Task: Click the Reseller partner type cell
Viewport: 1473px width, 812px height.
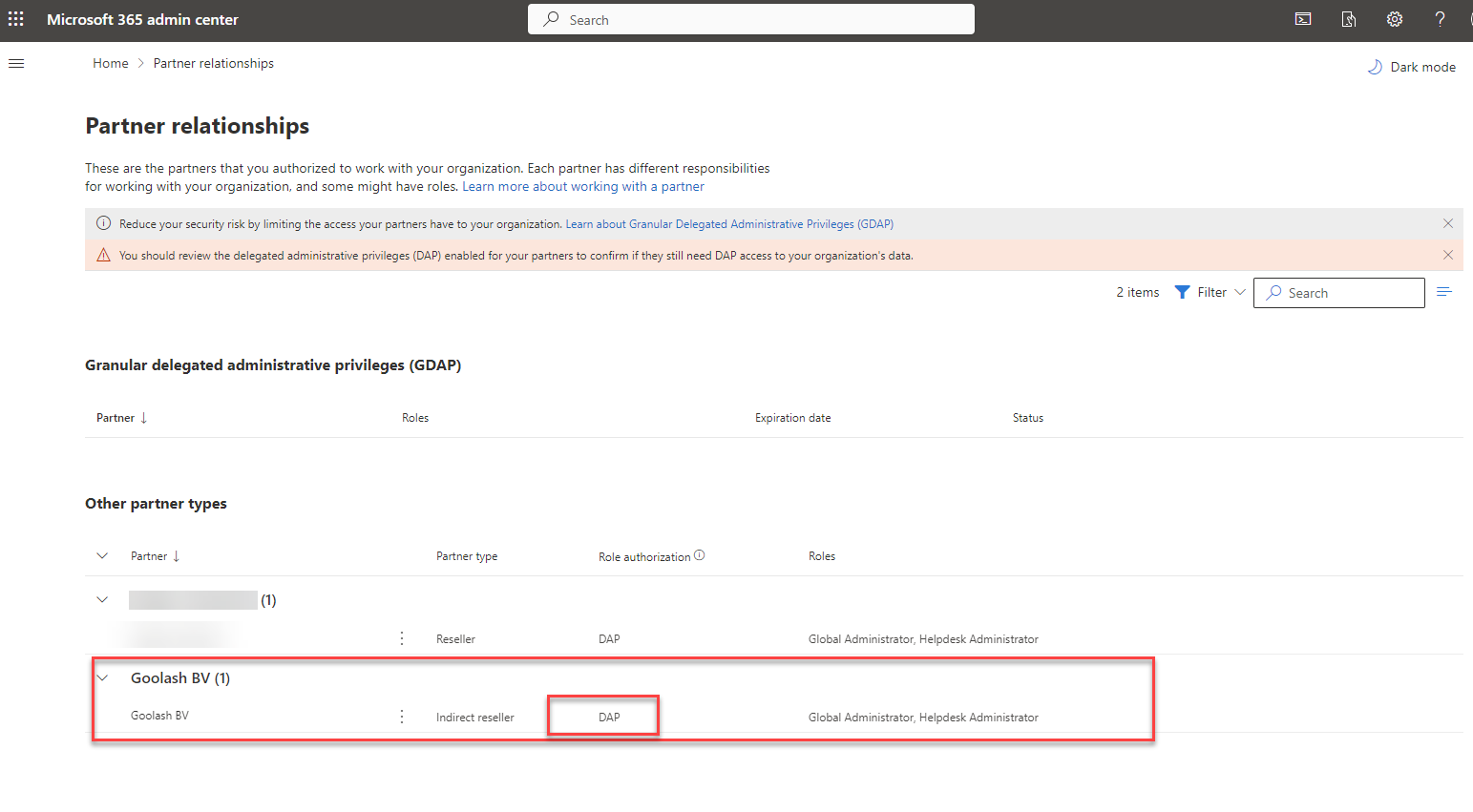Action: 455,639
